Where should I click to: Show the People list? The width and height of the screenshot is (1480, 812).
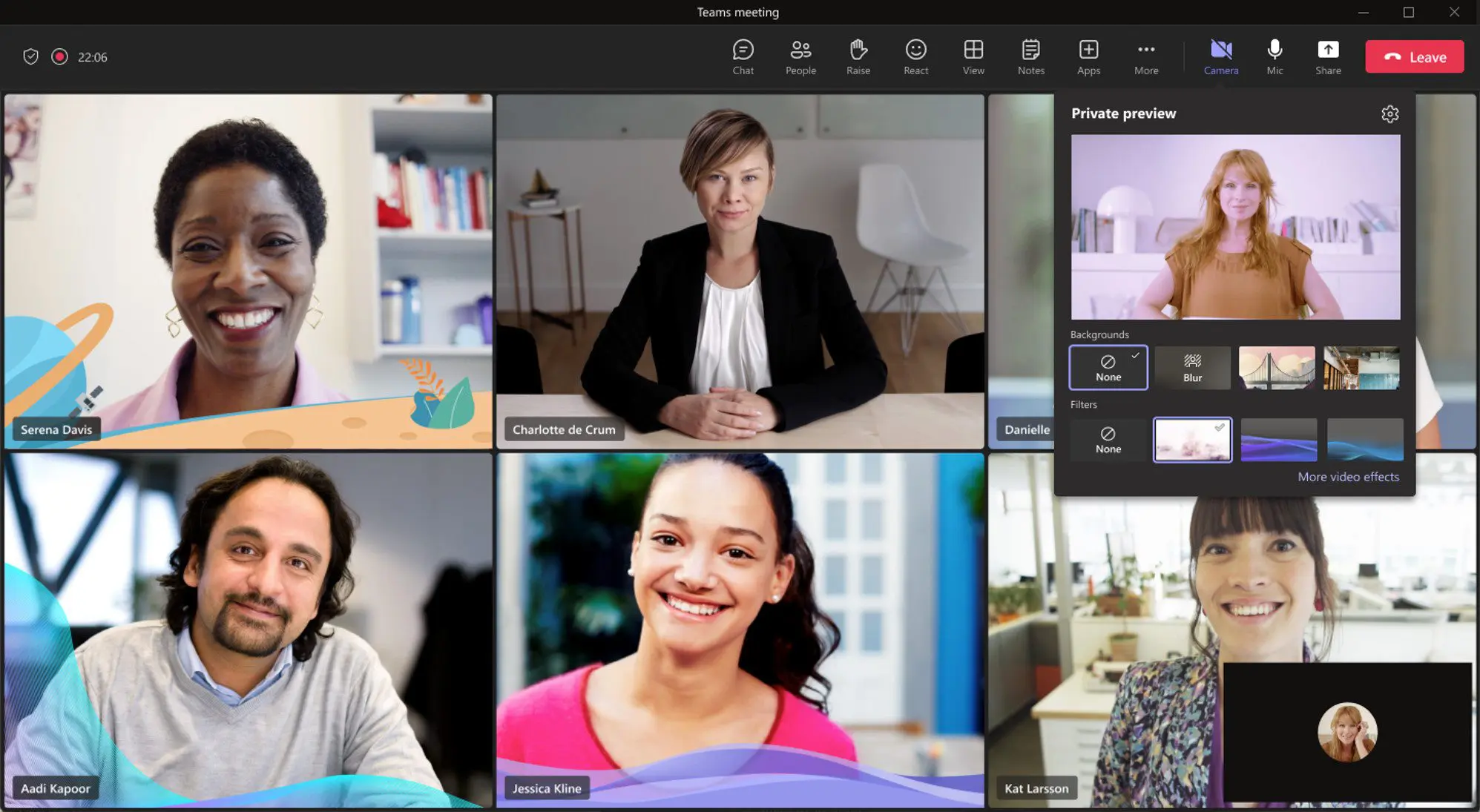click(x=800, y=56)
